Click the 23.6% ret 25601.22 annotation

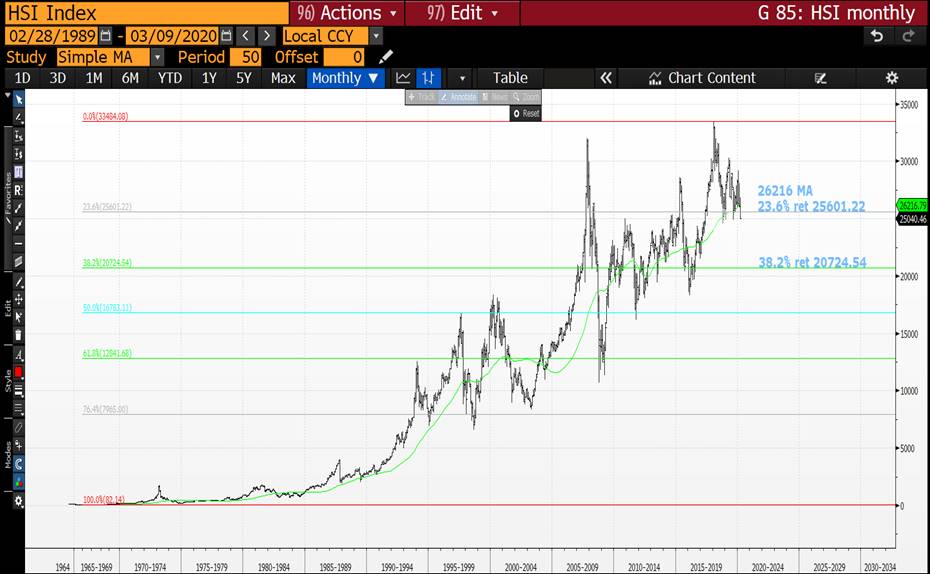click(811, 206)
